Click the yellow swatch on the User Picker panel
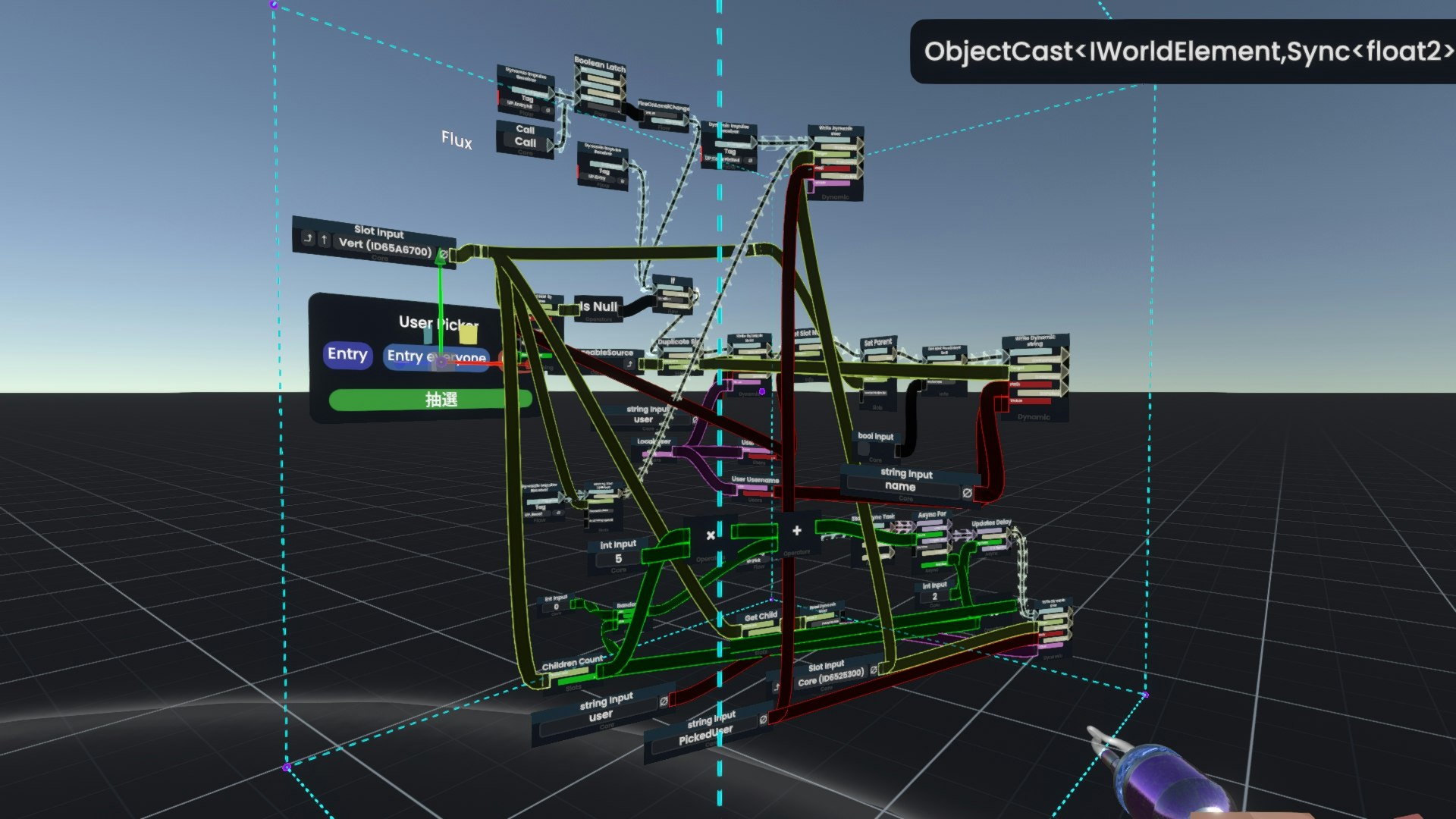The width and height of the screenshot is (1456, 819). [469, 334]
